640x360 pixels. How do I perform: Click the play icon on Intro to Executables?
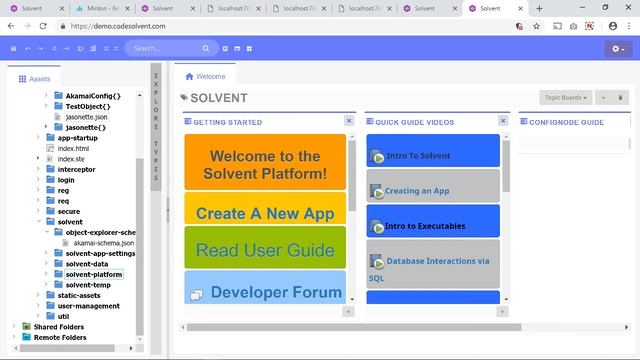coord(377,227)
